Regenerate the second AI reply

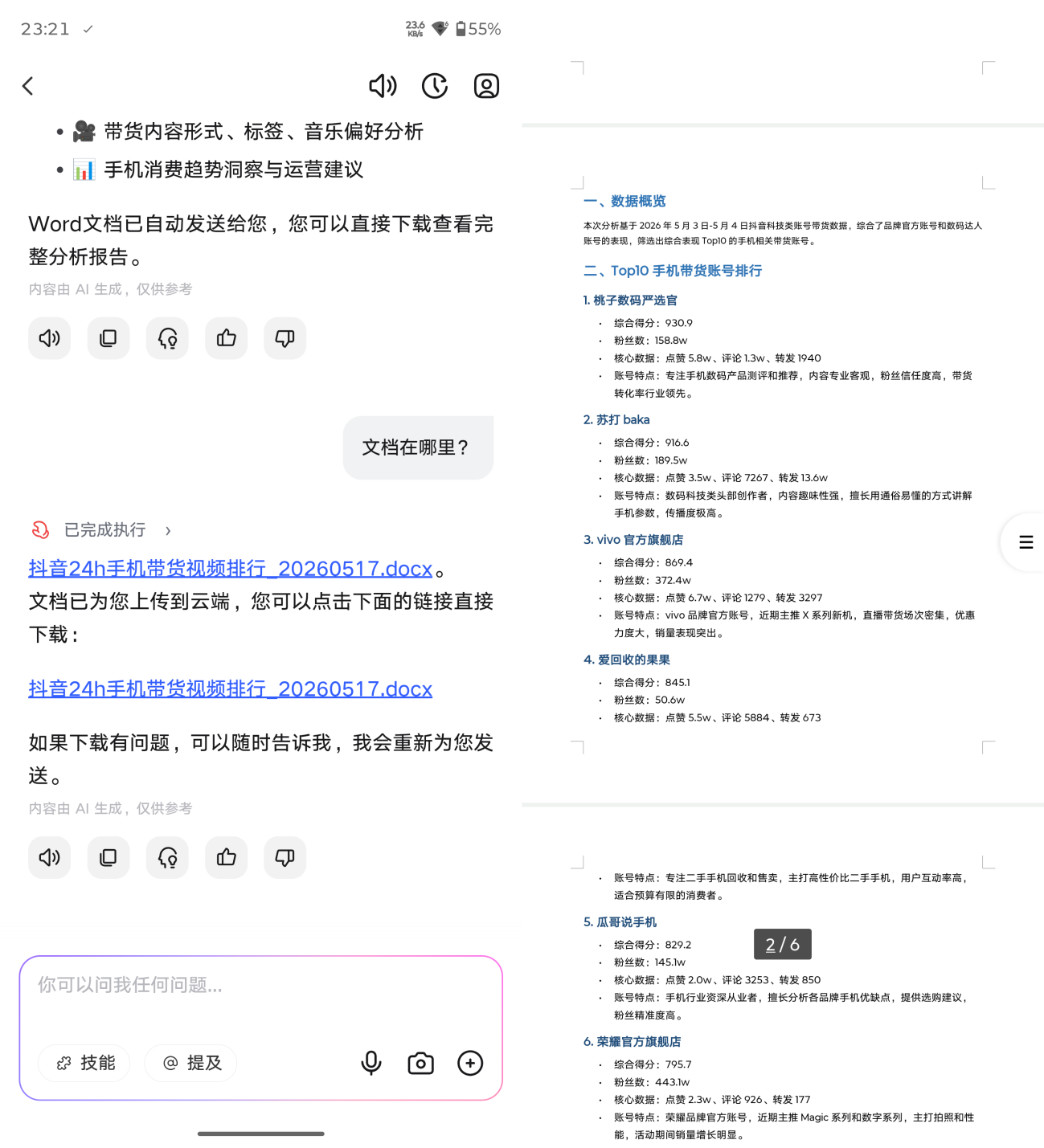click(x=167, y=857)
